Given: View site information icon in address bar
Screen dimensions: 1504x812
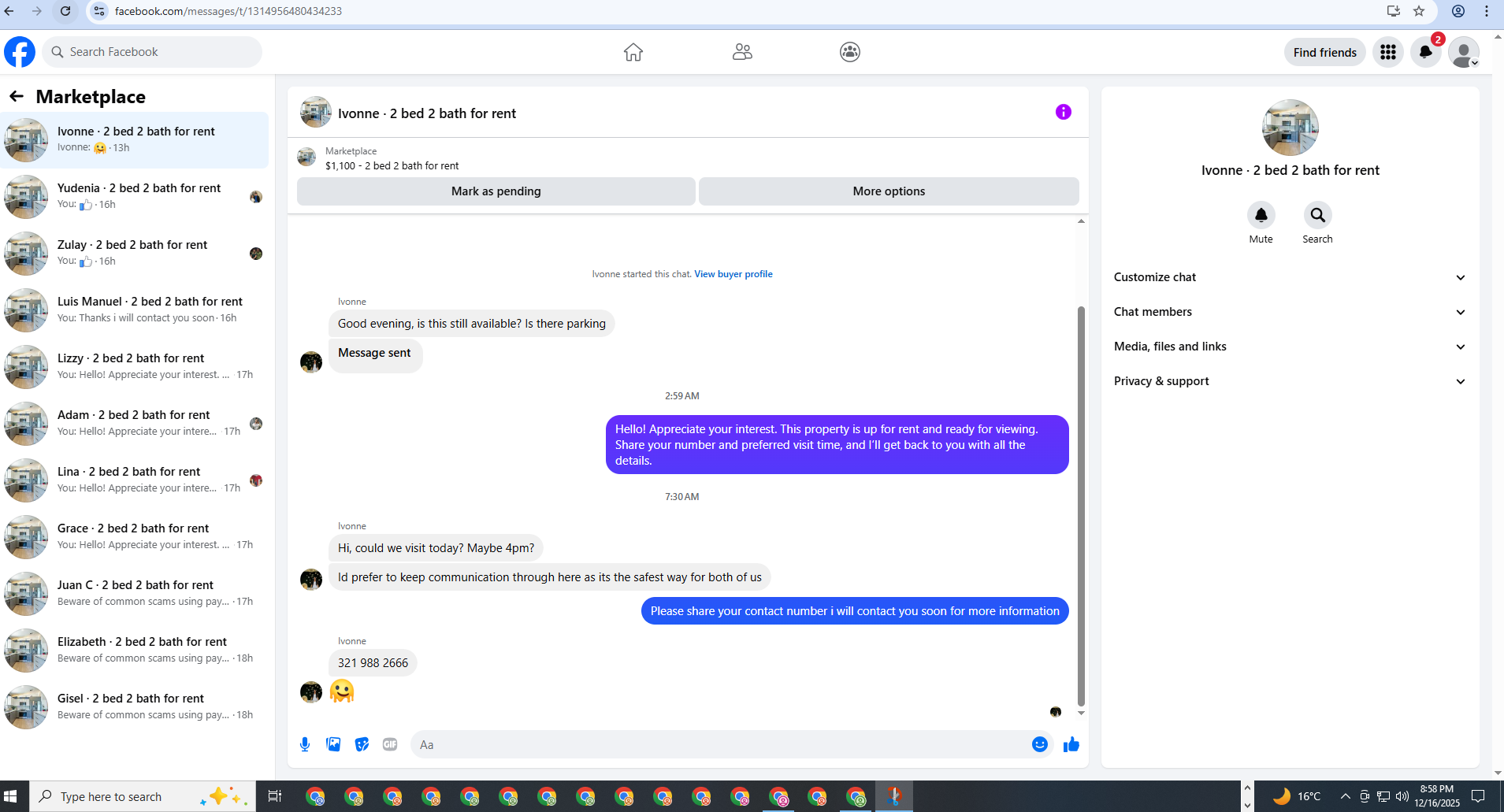Looking at the screenshot, I should pyautogui.click(x=99, y=11).
